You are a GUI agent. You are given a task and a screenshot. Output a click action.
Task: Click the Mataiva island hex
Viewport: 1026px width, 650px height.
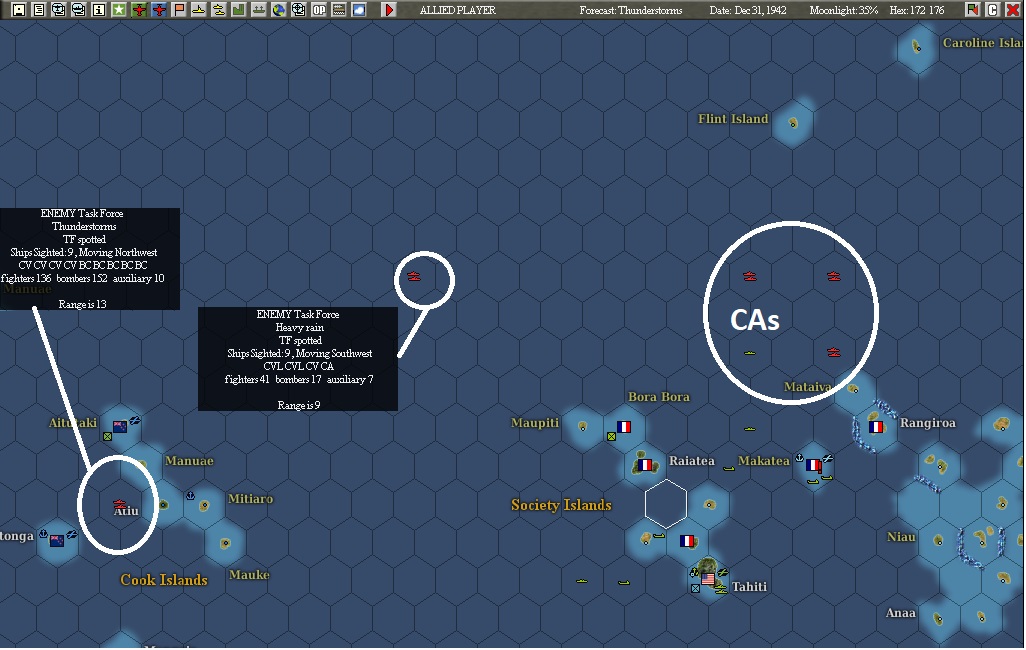(x=853, y=389)
